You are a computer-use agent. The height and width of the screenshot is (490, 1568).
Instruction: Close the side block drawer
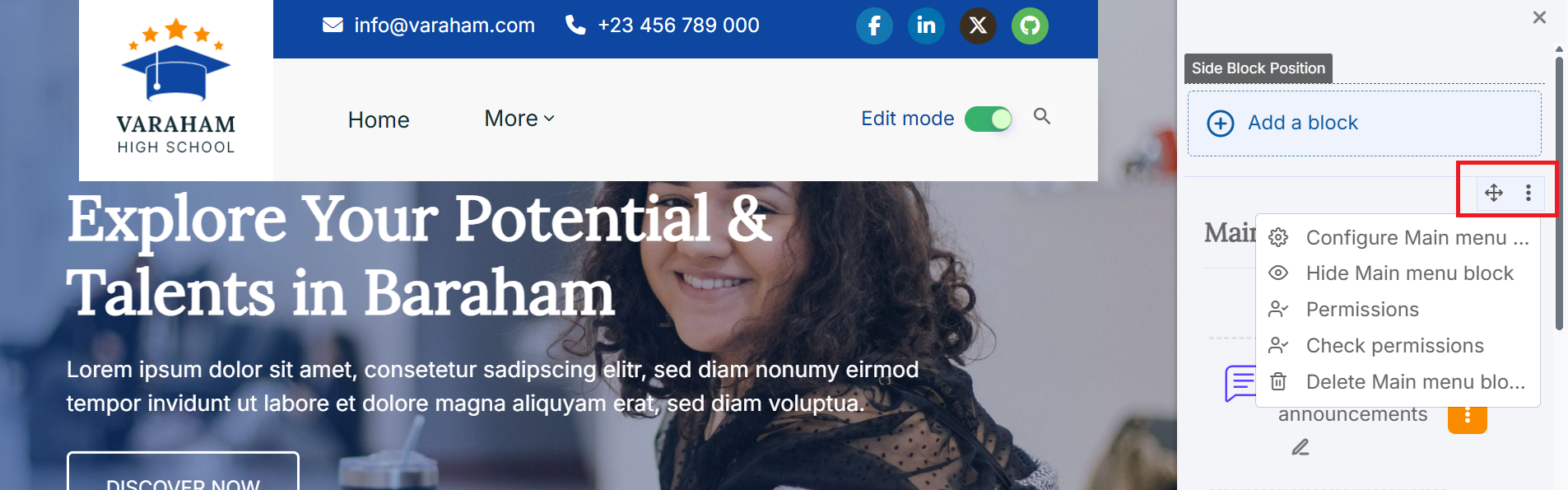tap(1539, 17)
